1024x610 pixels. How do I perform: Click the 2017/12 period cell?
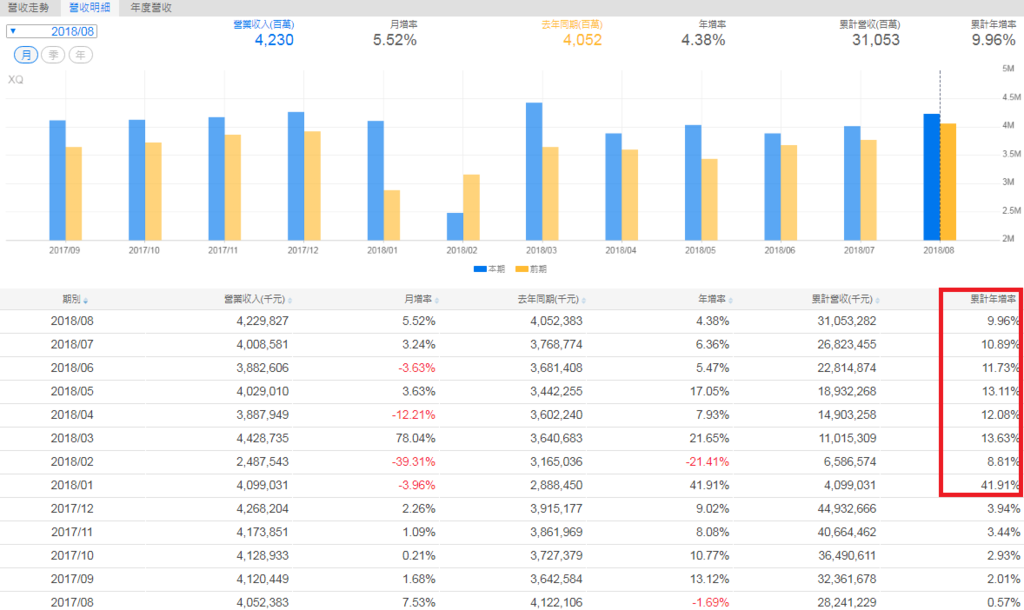point(72,509)
